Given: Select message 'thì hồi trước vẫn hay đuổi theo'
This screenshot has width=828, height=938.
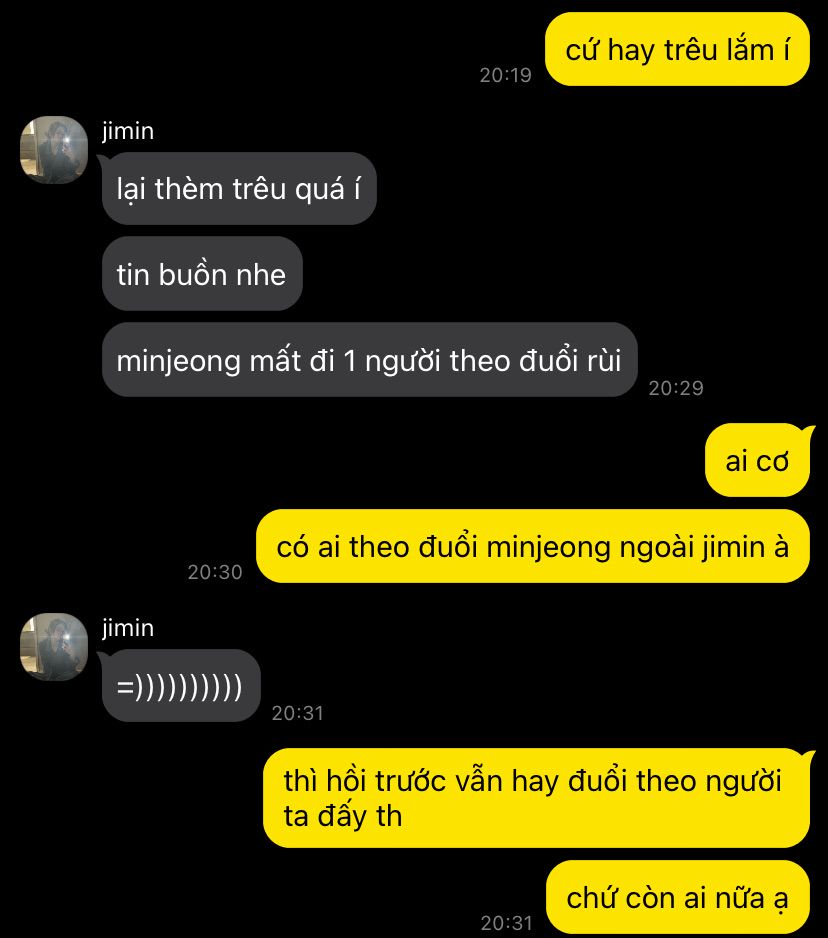Looking at the screenshot, I should [x=537, y=798].
